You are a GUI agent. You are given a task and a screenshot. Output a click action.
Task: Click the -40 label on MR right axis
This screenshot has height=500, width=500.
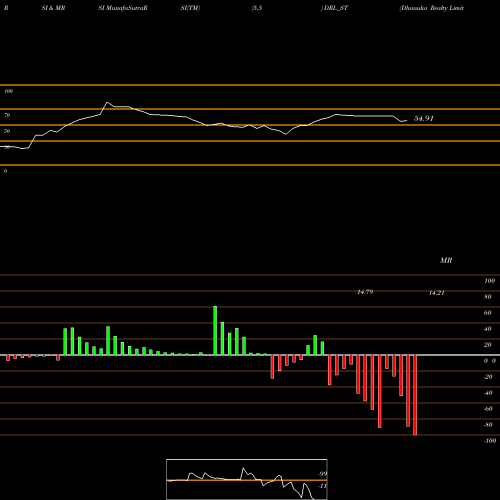(x=488, y=393)
